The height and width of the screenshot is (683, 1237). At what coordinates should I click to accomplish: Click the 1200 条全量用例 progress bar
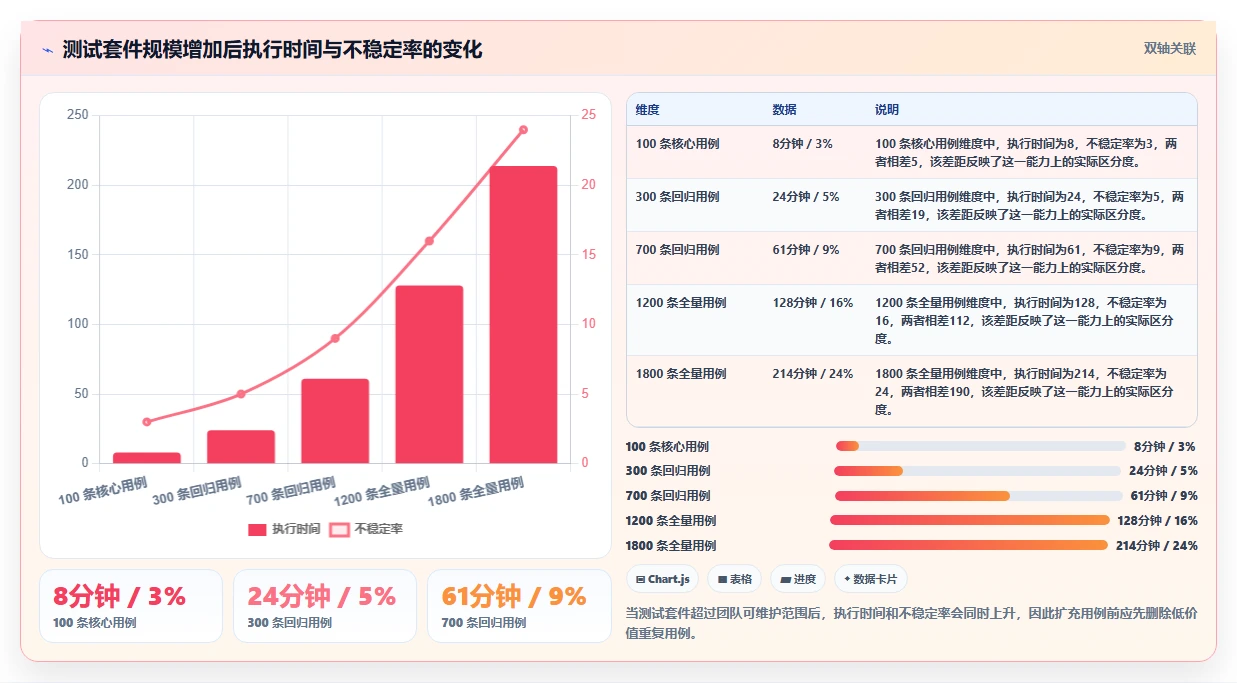point(970,520)
